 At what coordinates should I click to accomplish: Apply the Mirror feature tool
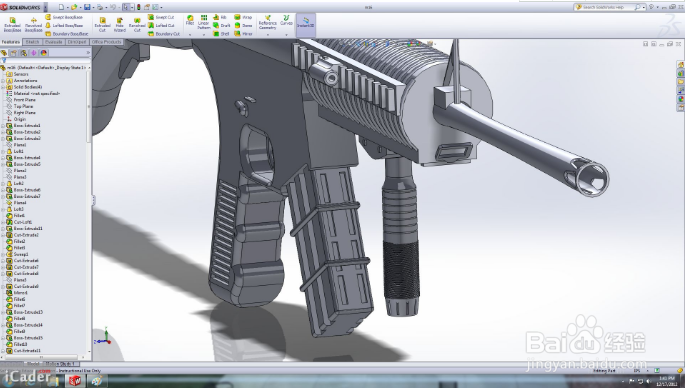243,34
